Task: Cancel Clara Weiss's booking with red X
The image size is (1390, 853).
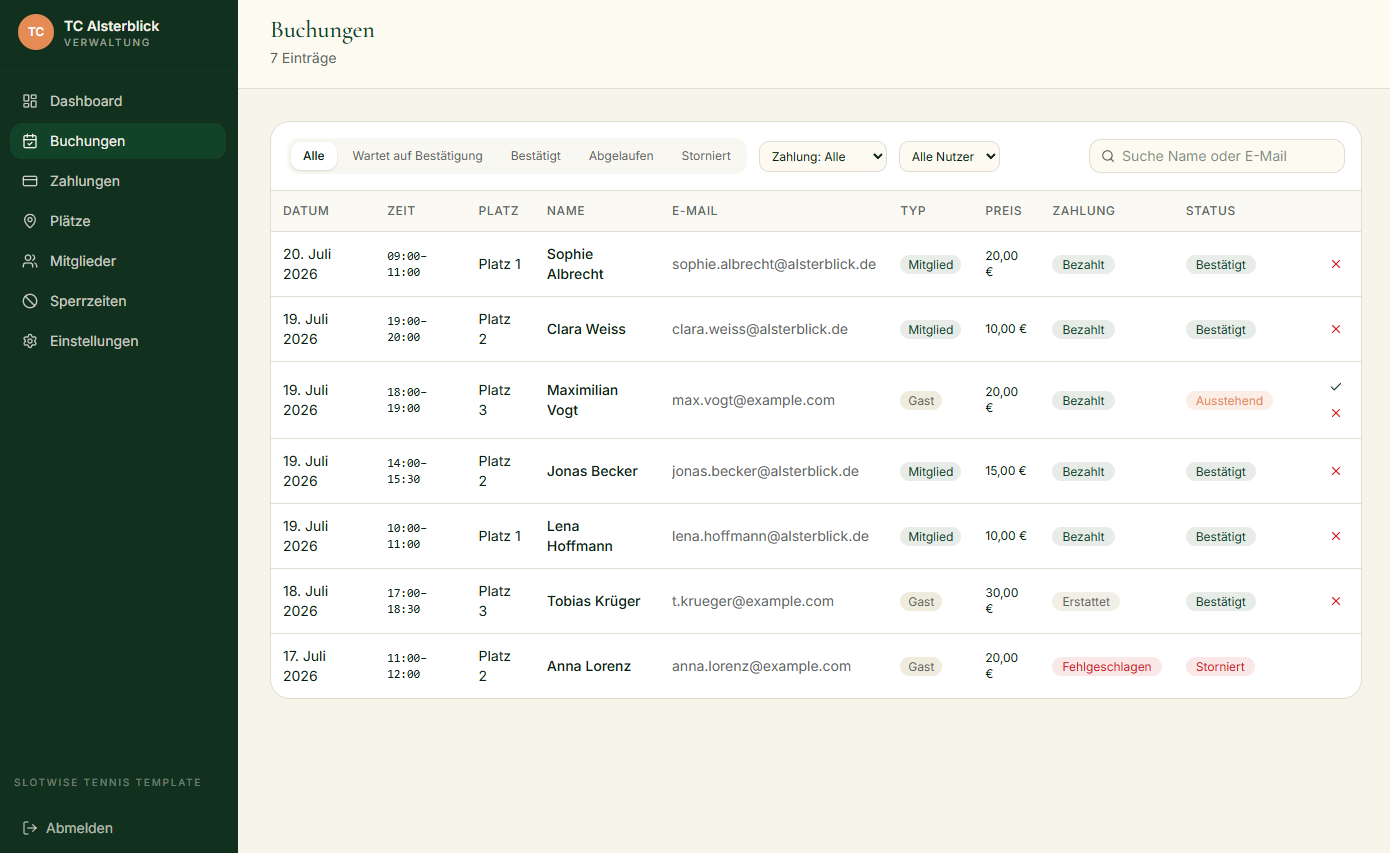Action: point(1336,329)
